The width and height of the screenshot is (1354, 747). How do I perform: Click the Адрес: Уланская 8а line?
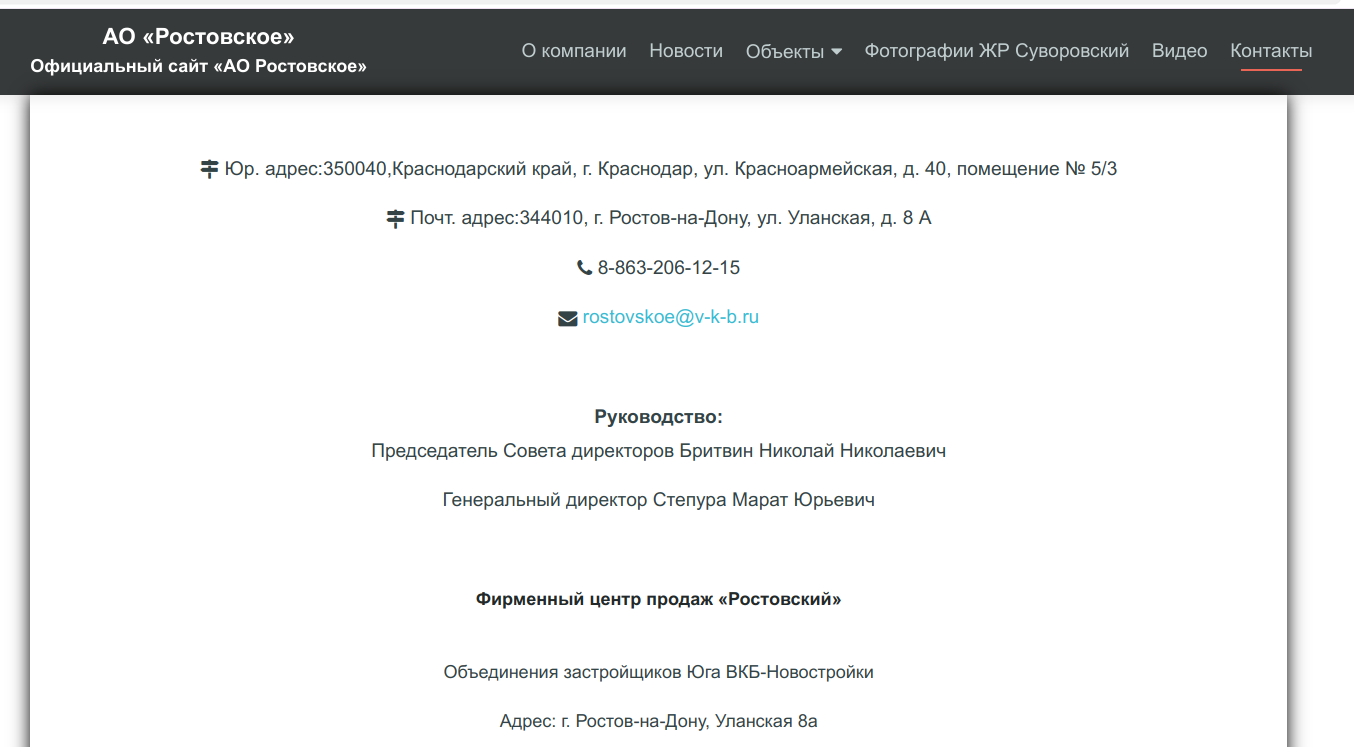point(659,721)
